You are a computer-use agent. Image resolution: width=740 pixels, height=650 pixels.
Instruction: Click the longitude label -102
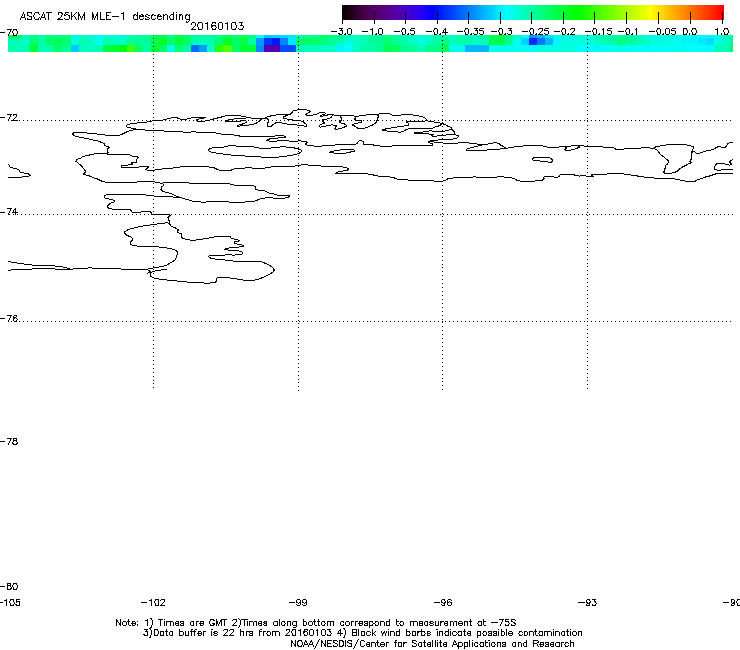[x=153, y=602]
